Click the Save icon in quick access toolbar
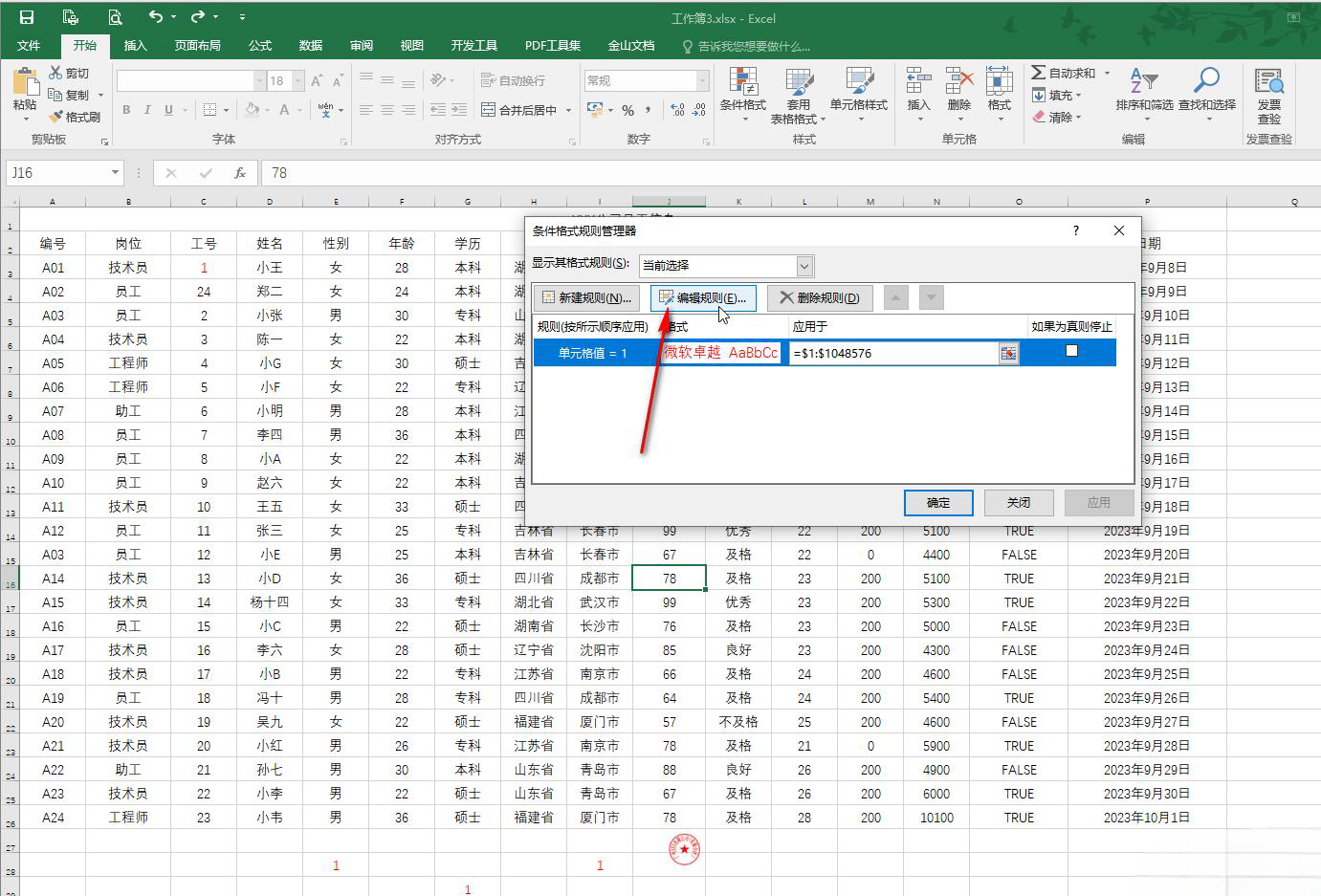Screen dimensions: 1321x896 [26, 17]
